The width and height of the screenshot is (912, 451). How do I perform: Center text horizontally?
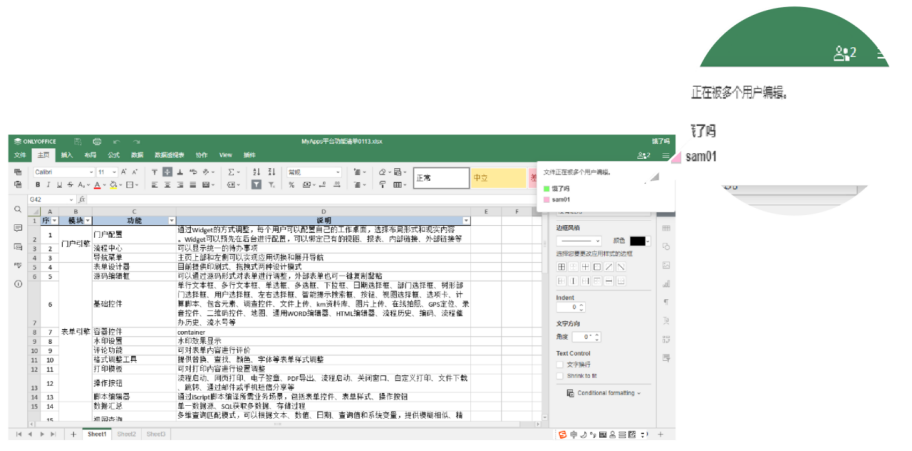tap(167, 185)
